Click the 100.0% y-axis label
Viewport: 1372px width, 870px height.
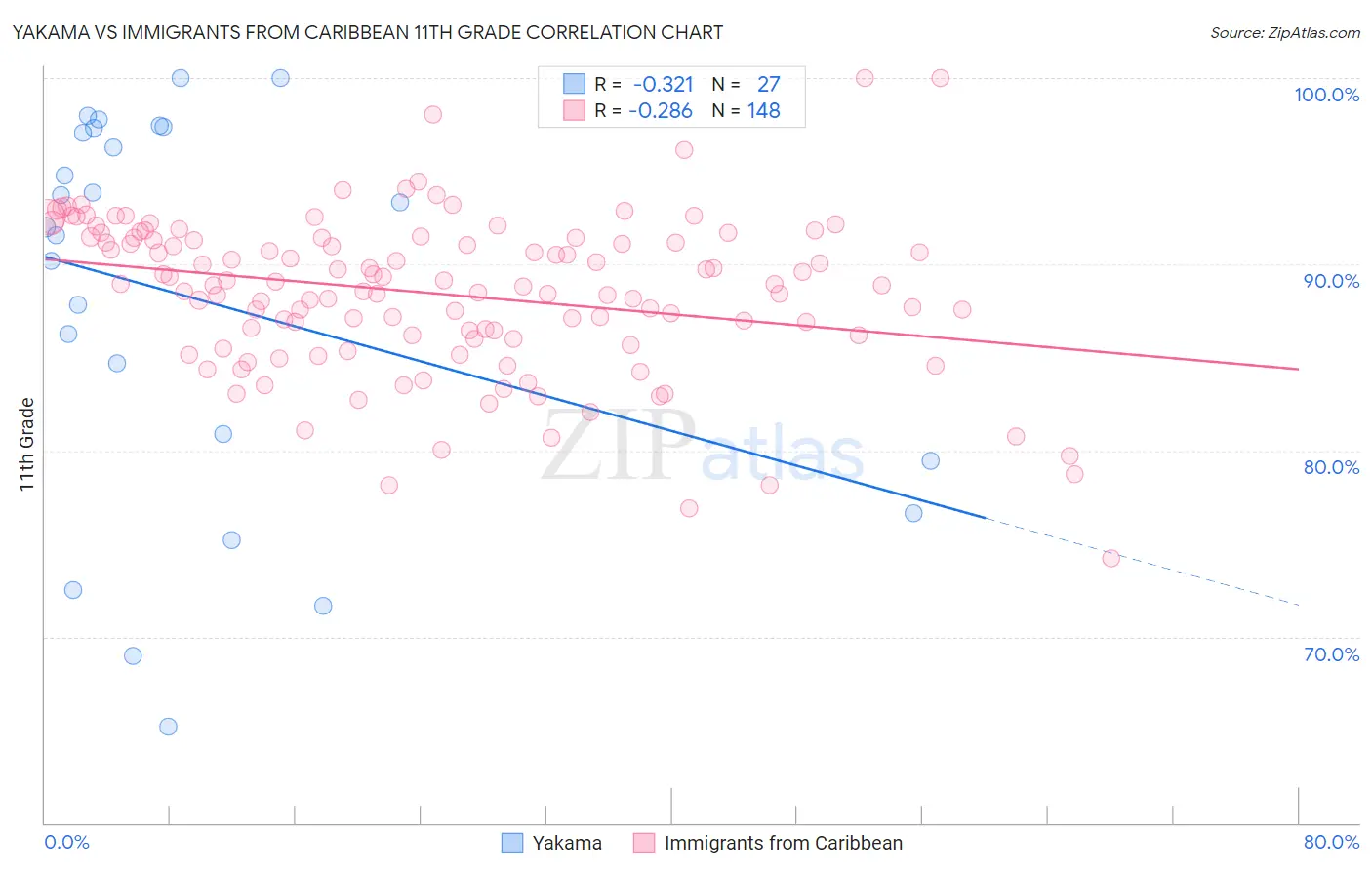pyautogui.click(x=1327, y=95)
